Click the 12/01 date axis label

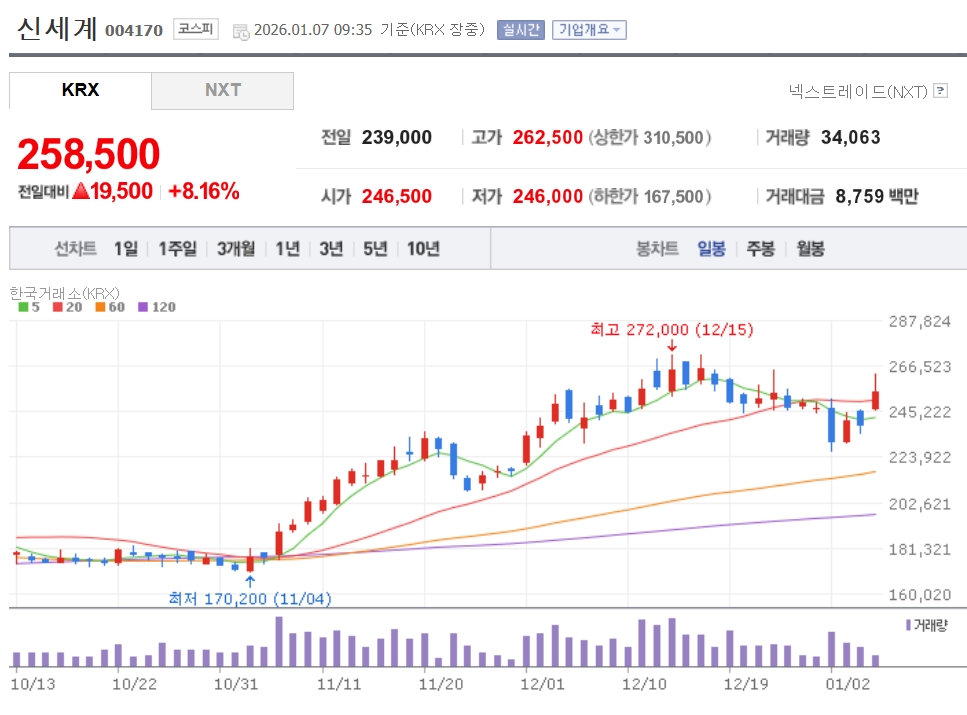coord(542,684)
